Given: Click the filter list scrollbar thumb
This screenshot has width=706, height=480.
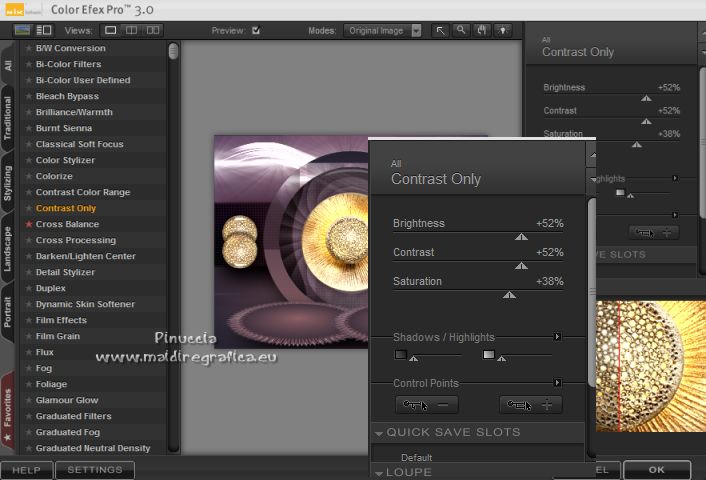Looking at the screenshot, I should point(173,51).
